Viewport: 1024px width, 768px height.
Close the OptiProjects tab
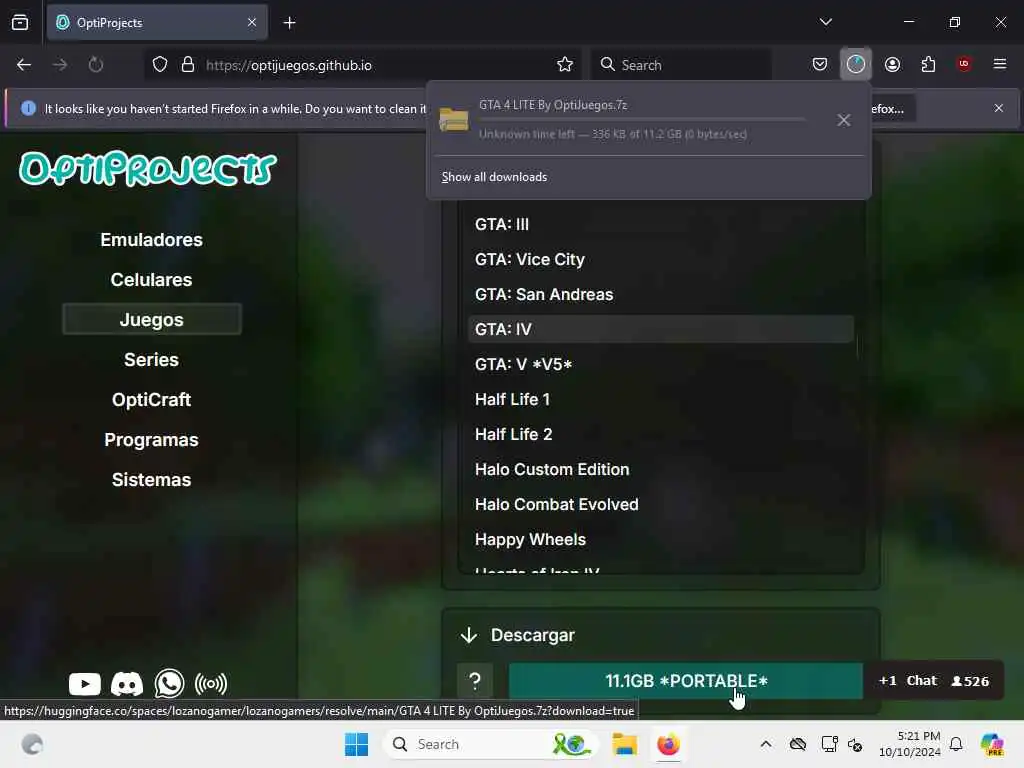(252, 22)
